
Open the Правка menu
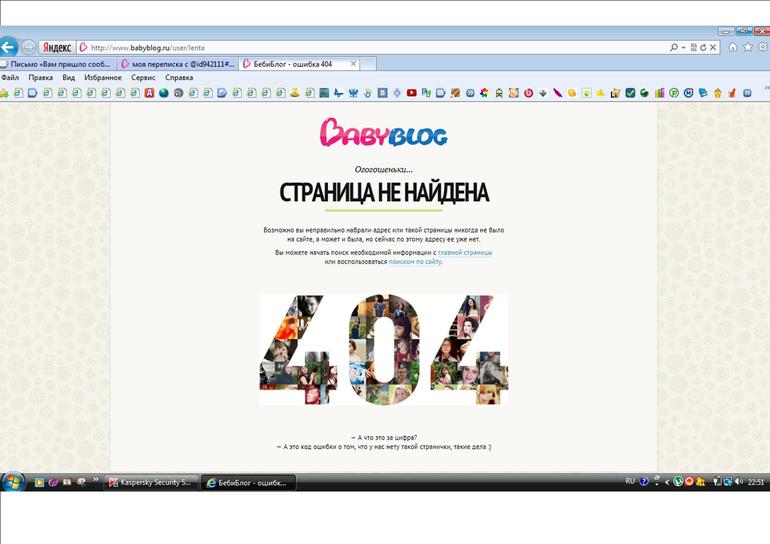(41, 78)
